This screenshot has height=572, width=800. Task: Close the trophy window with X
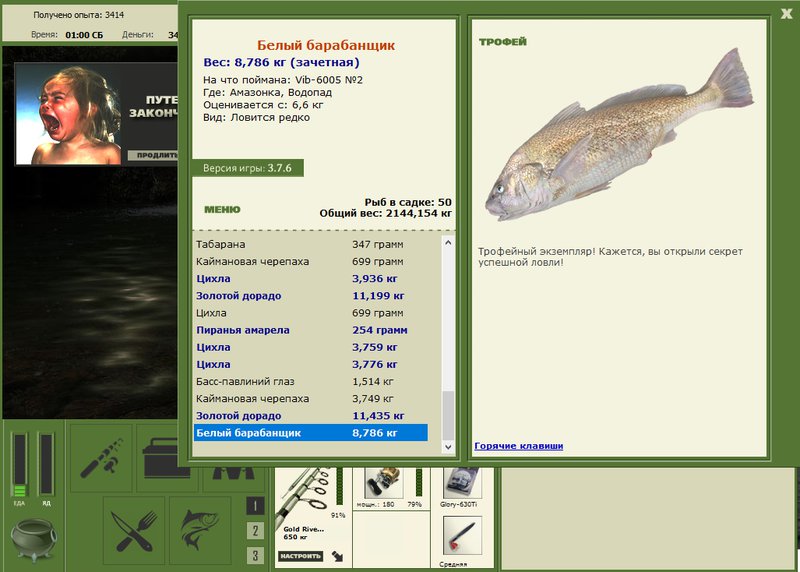[786, 14]
